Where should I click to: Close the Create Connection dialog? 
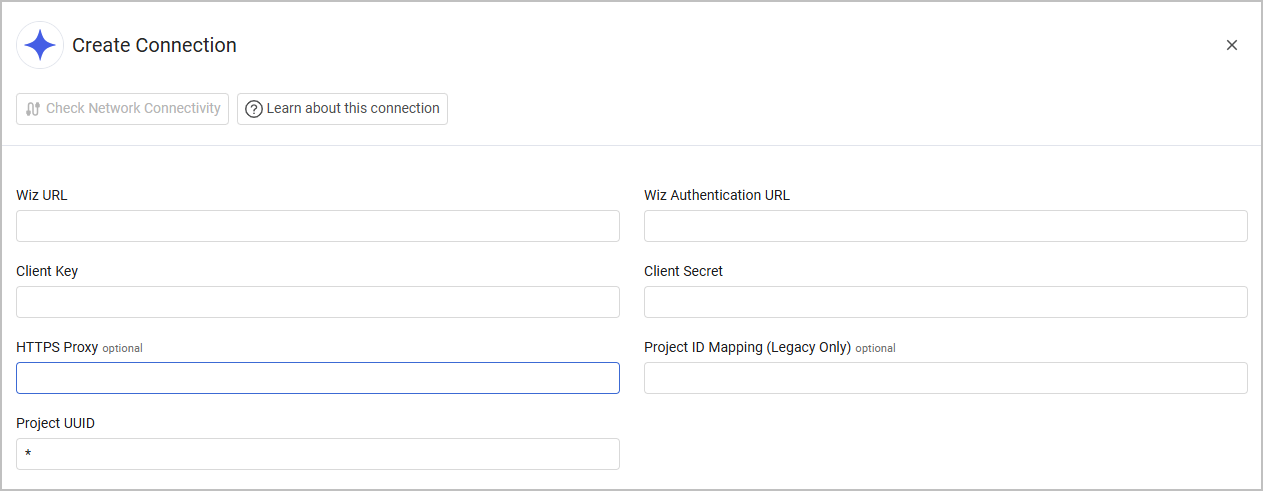1232,45
